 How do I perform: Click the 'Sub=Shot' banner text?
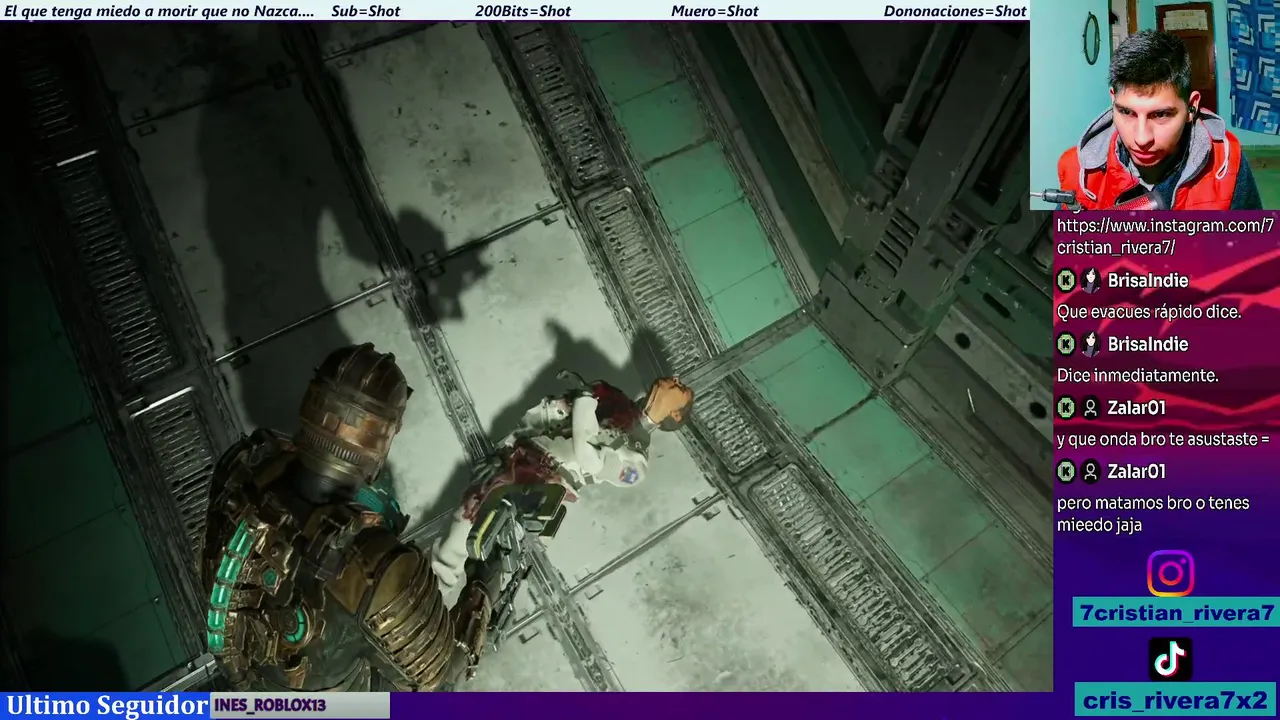[x=365, y=11]
